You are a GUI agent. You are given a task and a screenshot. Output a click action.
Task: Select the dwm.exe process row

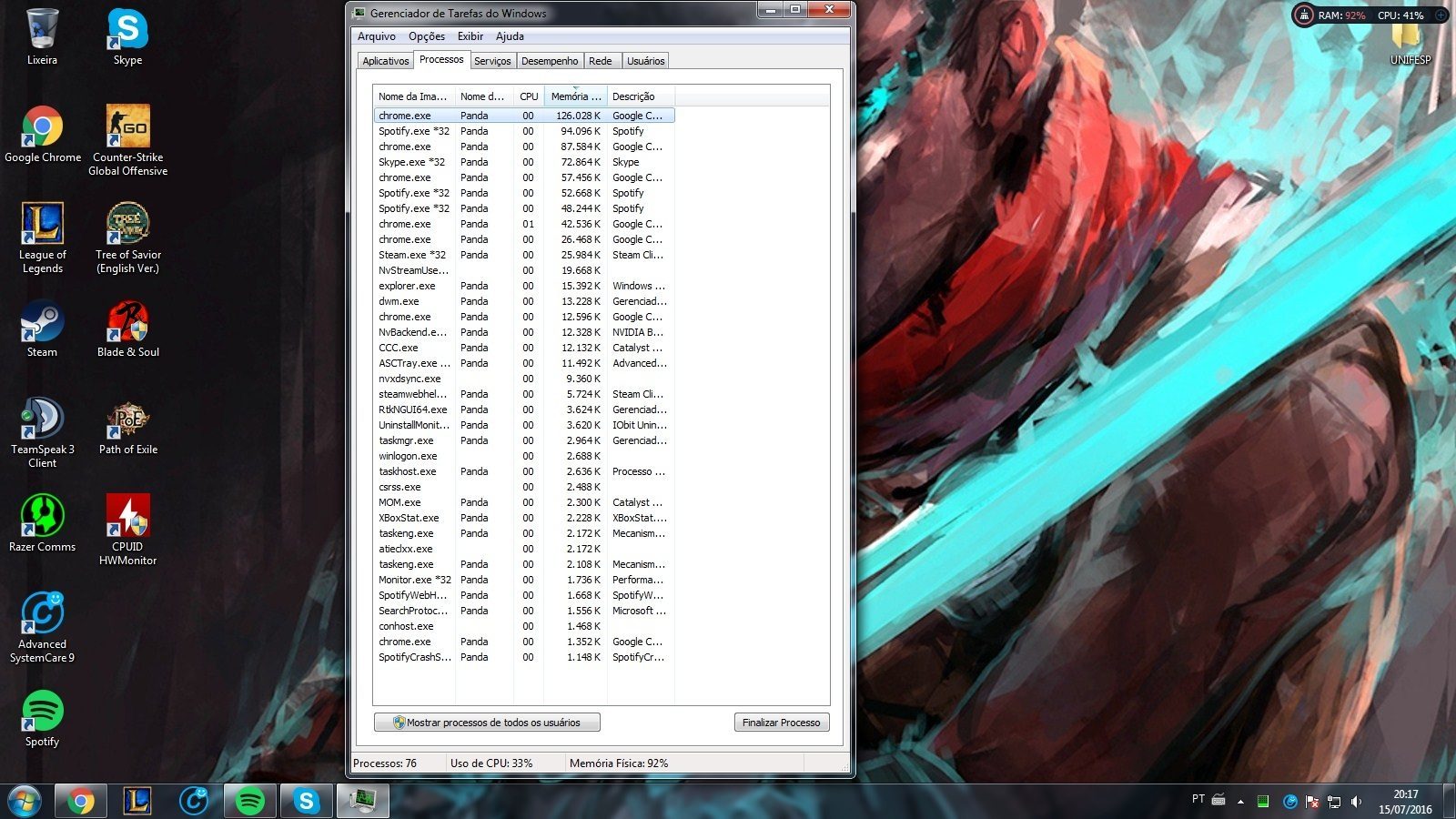[524, 301]
